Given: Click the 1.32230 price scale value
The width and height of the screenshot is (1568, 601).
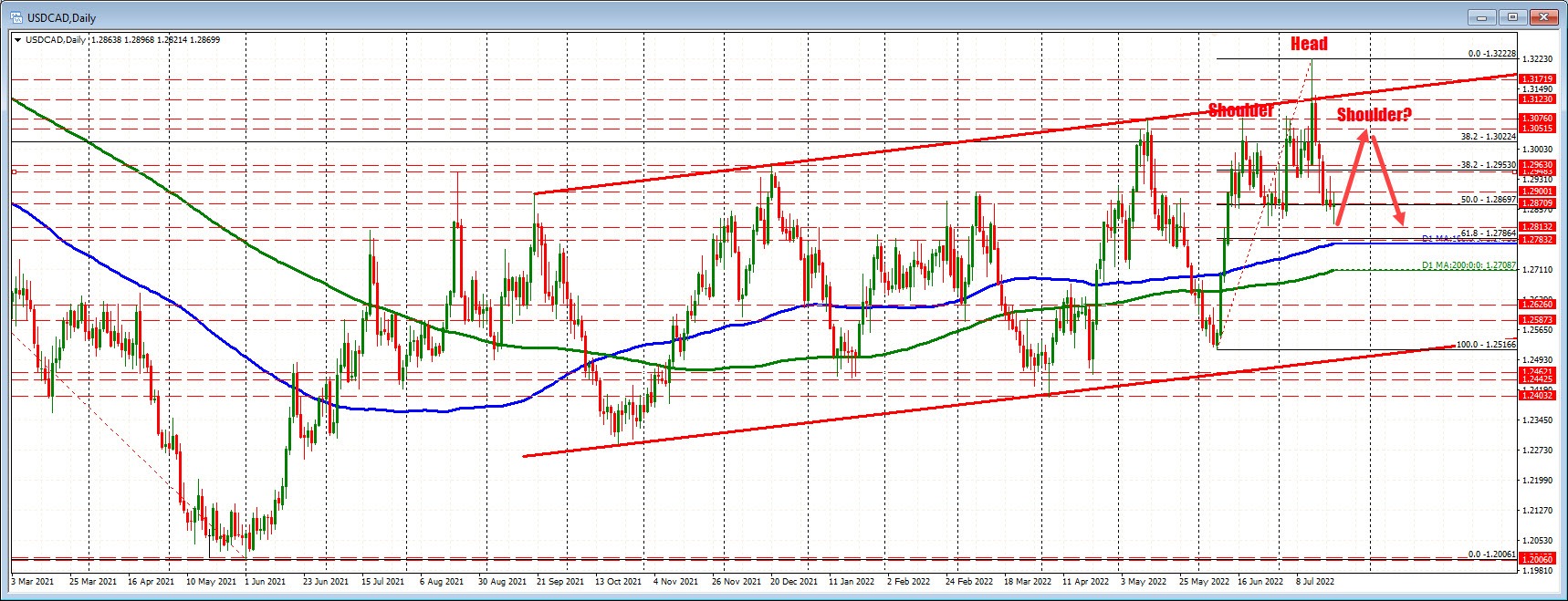Looking at the screenshot, I should 1536,58.
